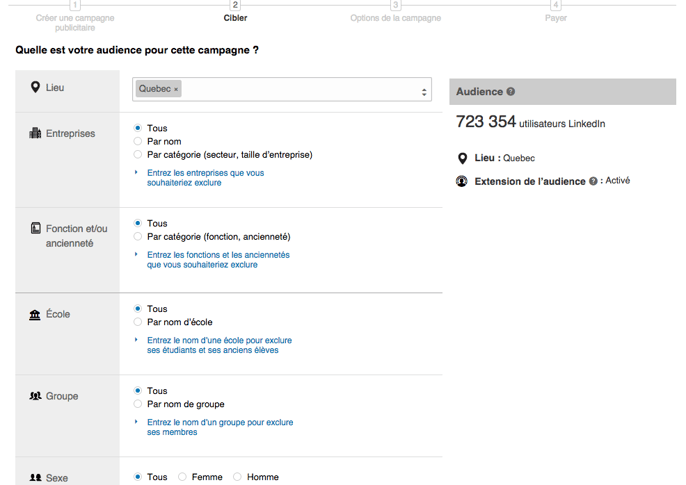
Task: Click the Groupe people icon
Action: click(35, 396)
